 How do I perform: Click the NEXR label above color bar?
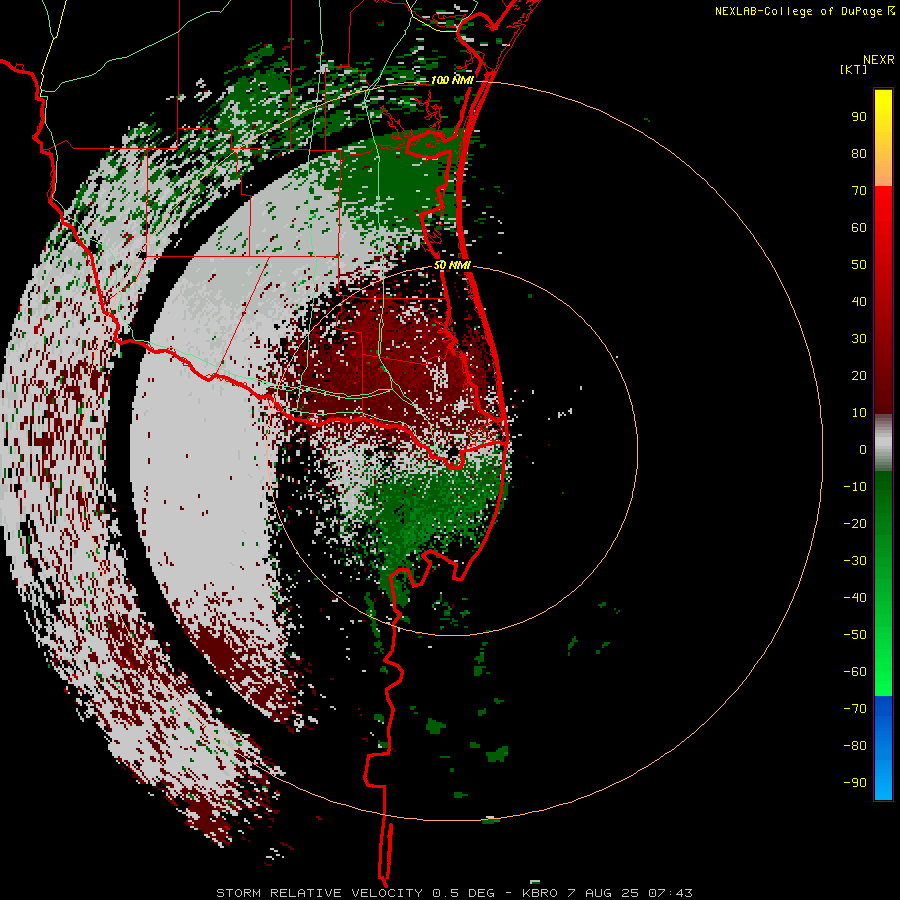coord(879,60)
